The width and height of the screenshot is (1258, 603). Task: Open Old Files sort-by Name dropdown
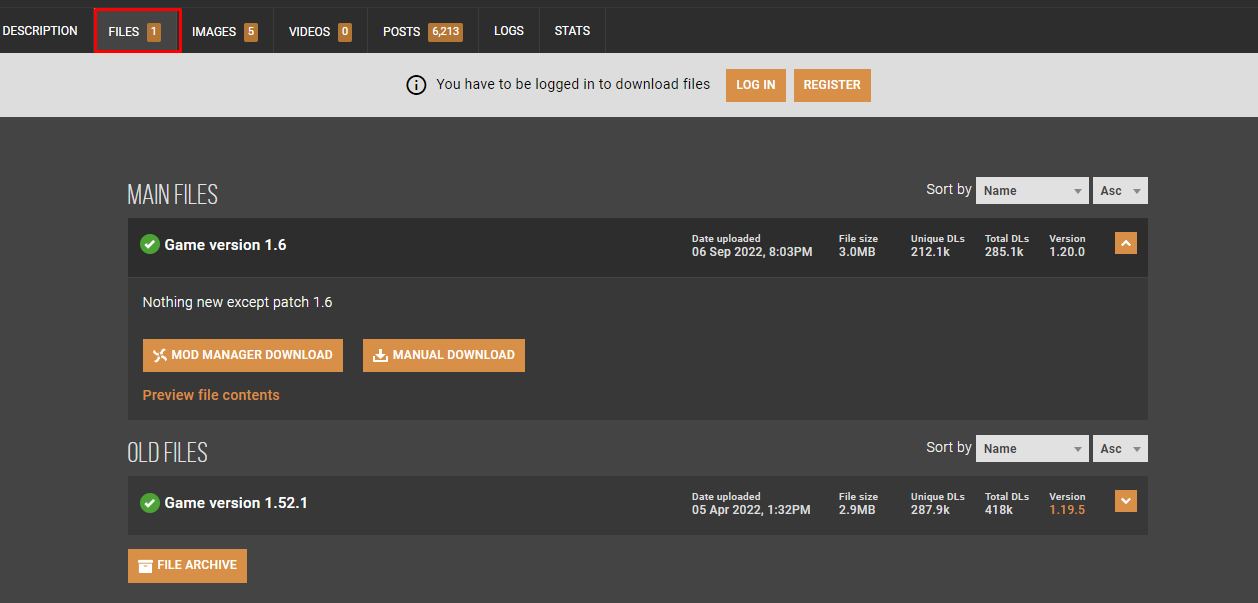tap(1032, 448)
